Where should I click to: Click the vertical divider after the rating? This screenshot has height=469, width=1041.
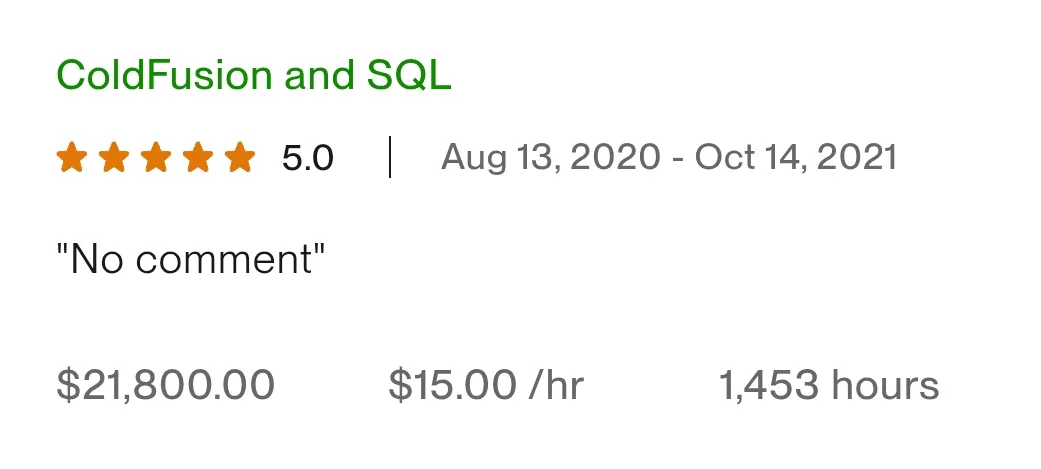click(x=389, y=158)
